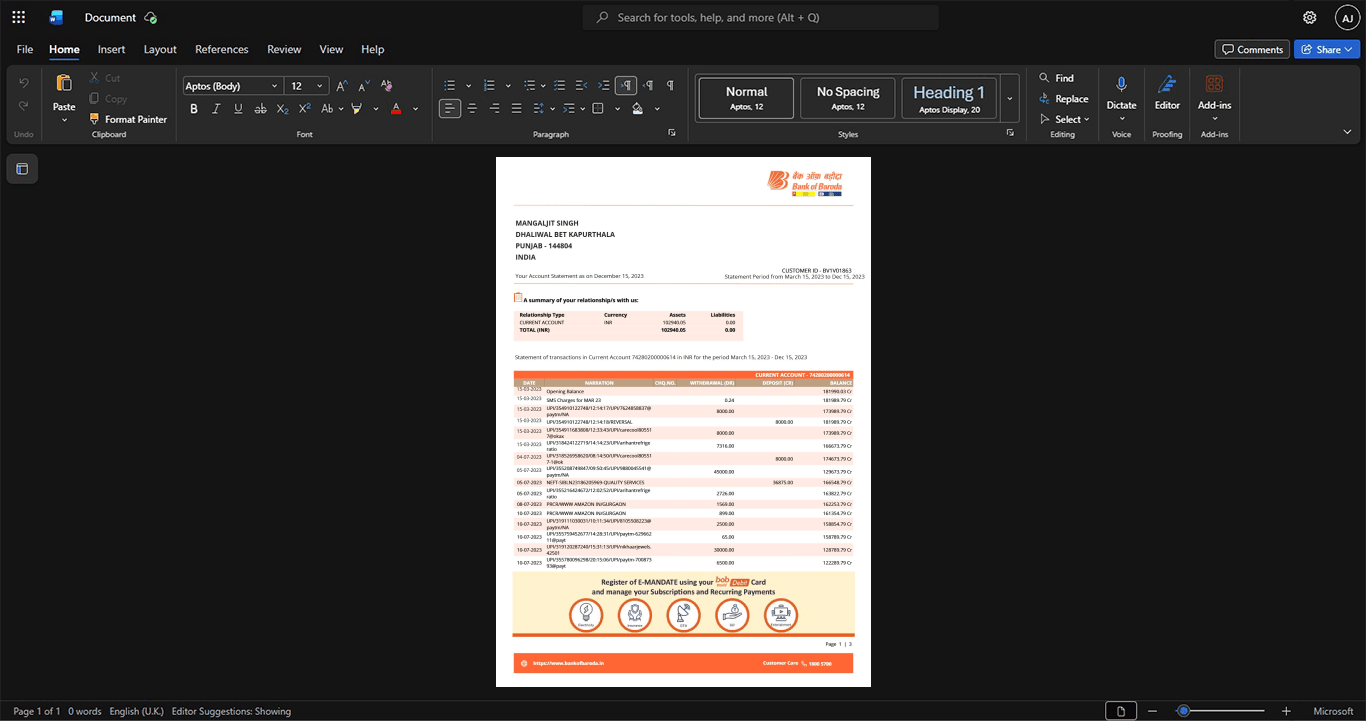
Task: Apply red font color swatch
Action: (396, 108)
